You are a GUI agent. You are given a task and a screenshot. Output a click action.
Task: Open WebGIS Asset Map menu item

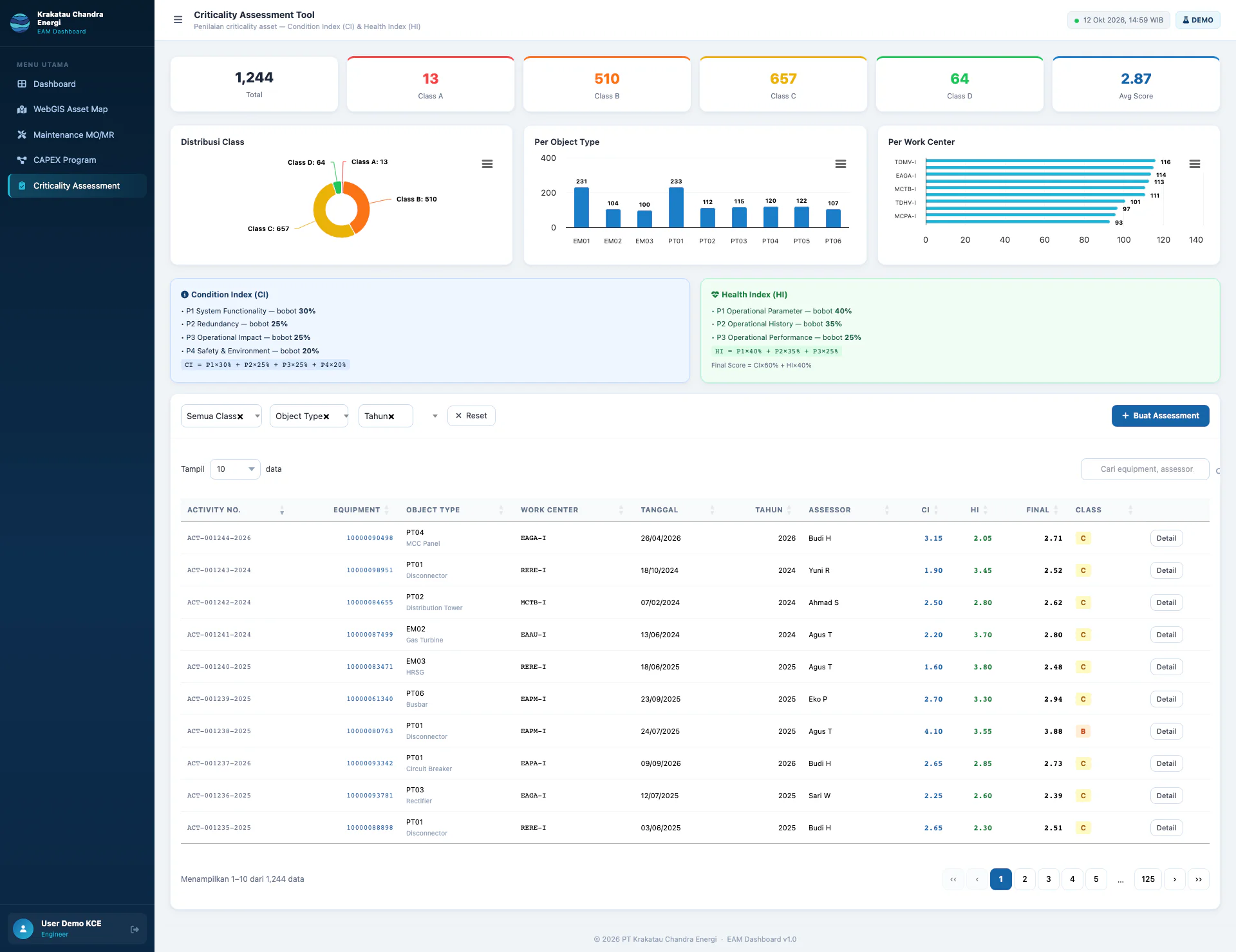(77, 109)
